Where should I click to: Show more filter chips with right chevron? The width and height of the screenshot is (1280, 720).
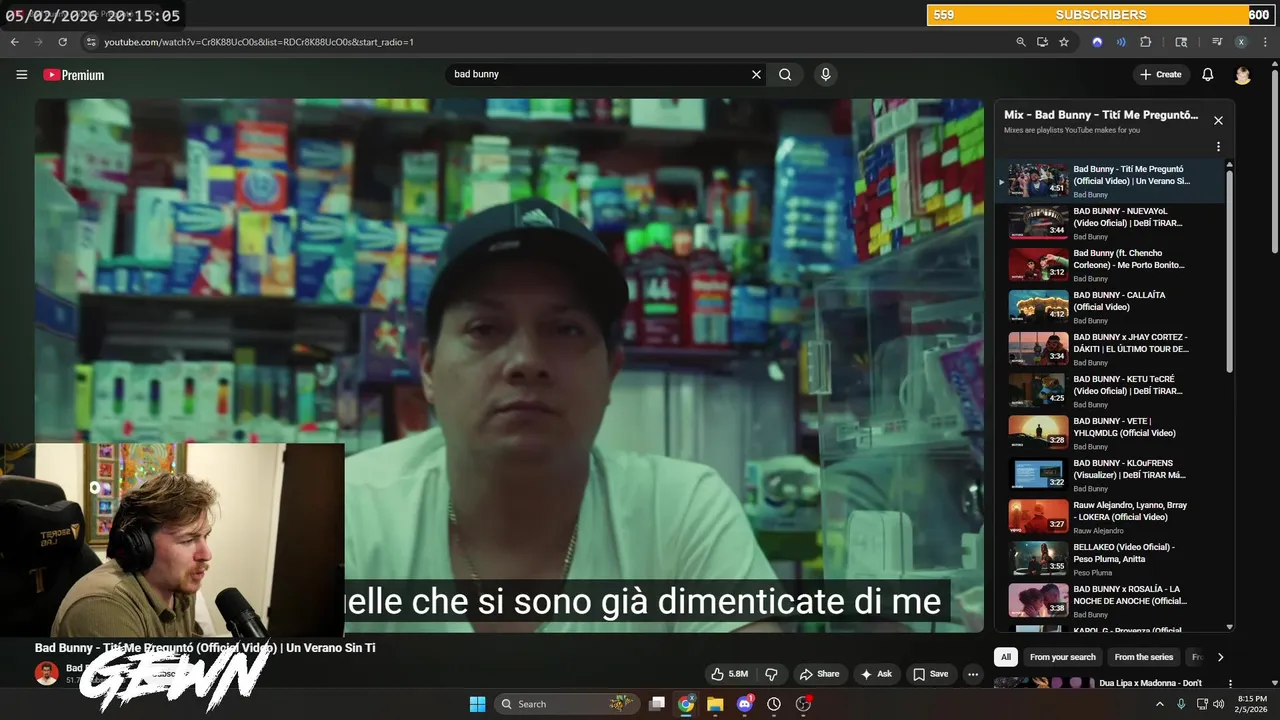coord(1220,657)
